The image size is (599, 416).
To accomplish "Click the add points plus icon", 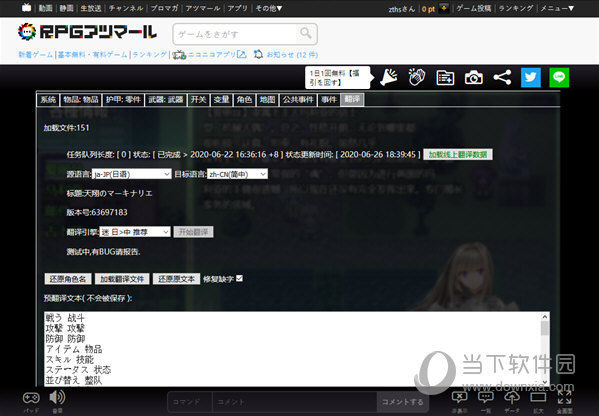I will [x=444, y=8].
